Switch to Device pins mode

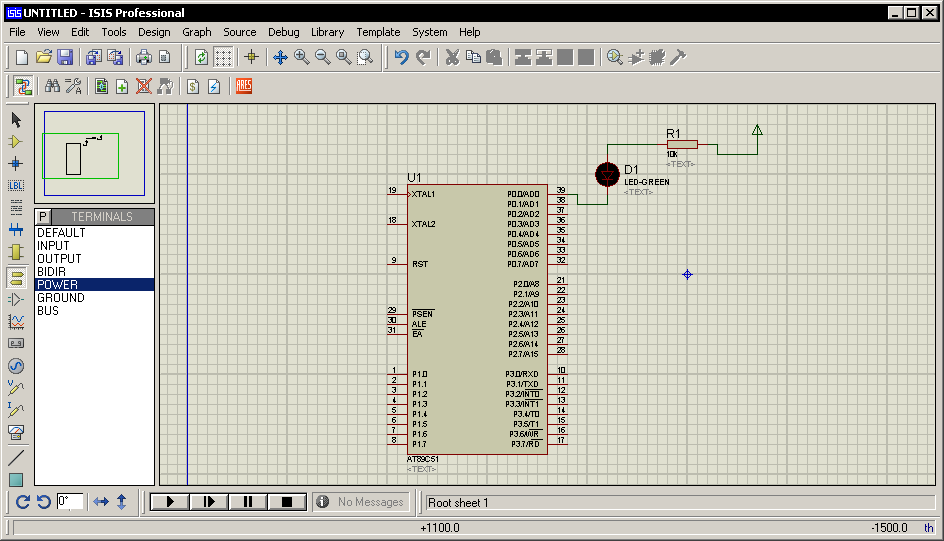(16, 300)
